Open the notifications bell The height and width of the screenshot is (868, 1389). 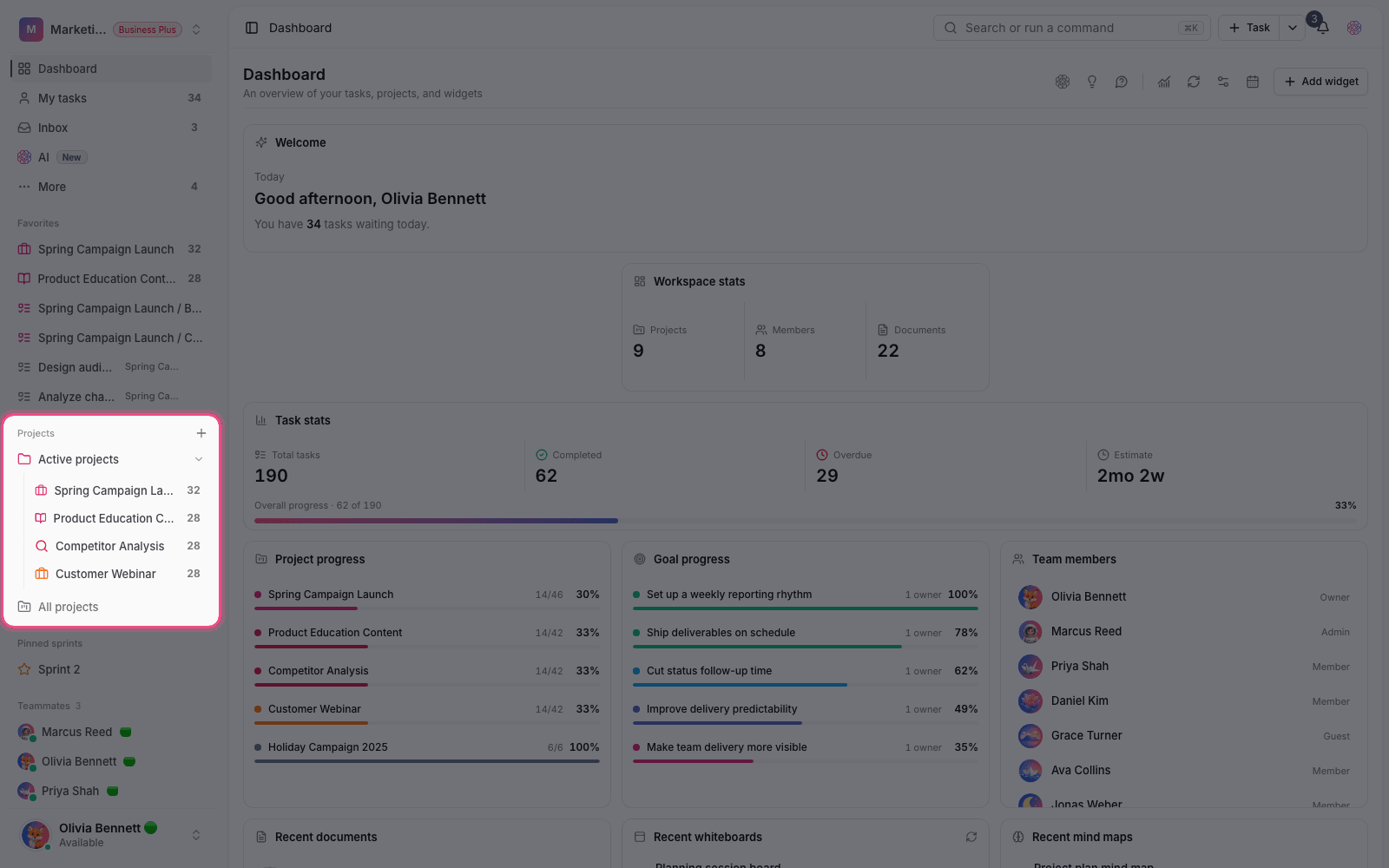1323,28
